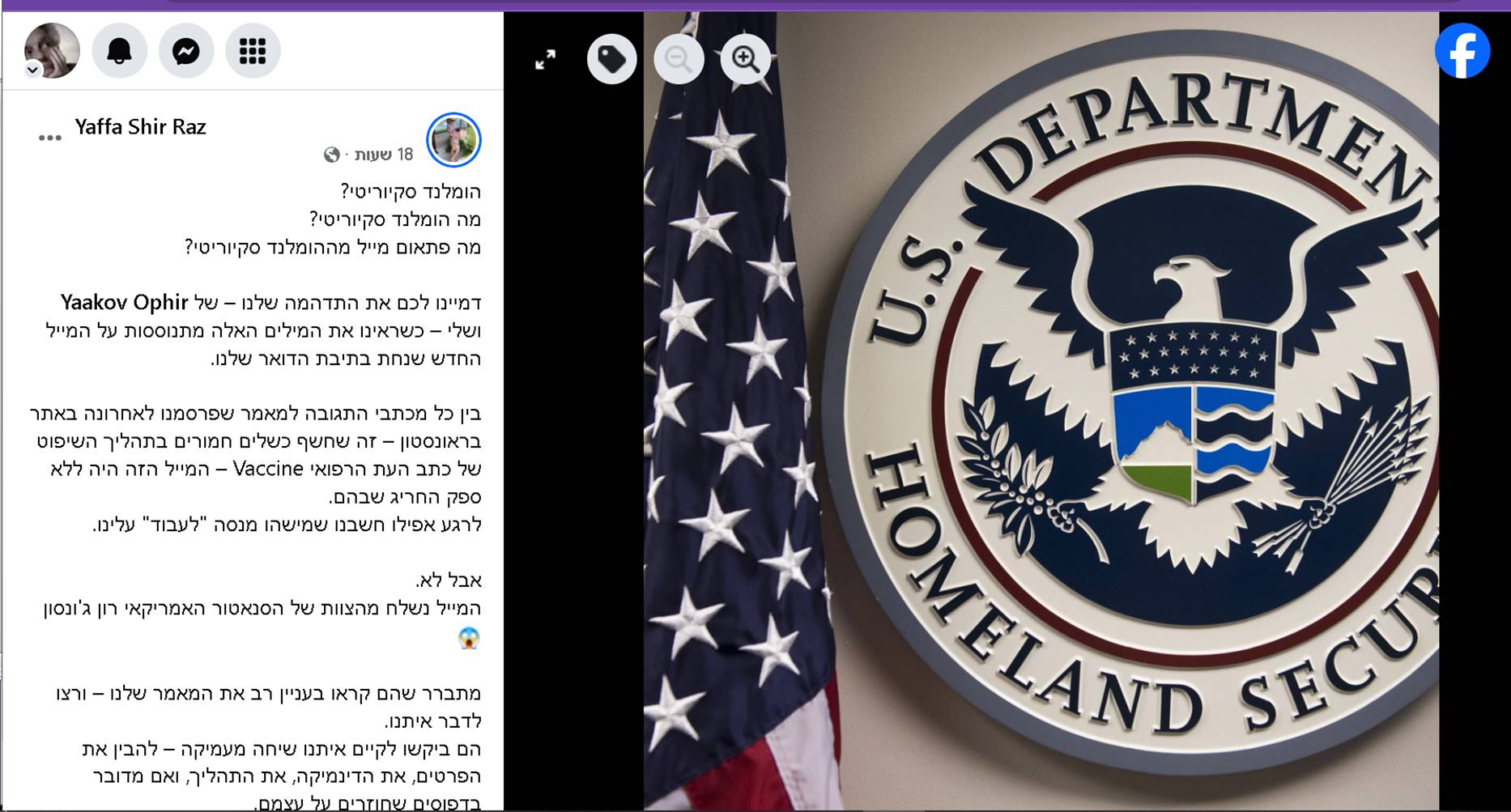The image size is (1511, 812).
Task: Click the small chevron on the avatar
Action: (32, 70)
